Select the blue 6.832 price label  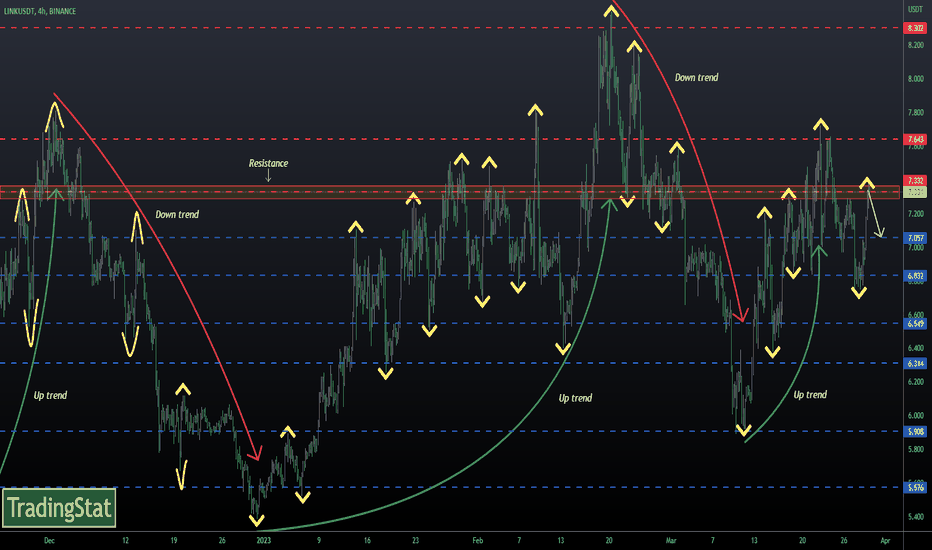click(x=915, y=276)
